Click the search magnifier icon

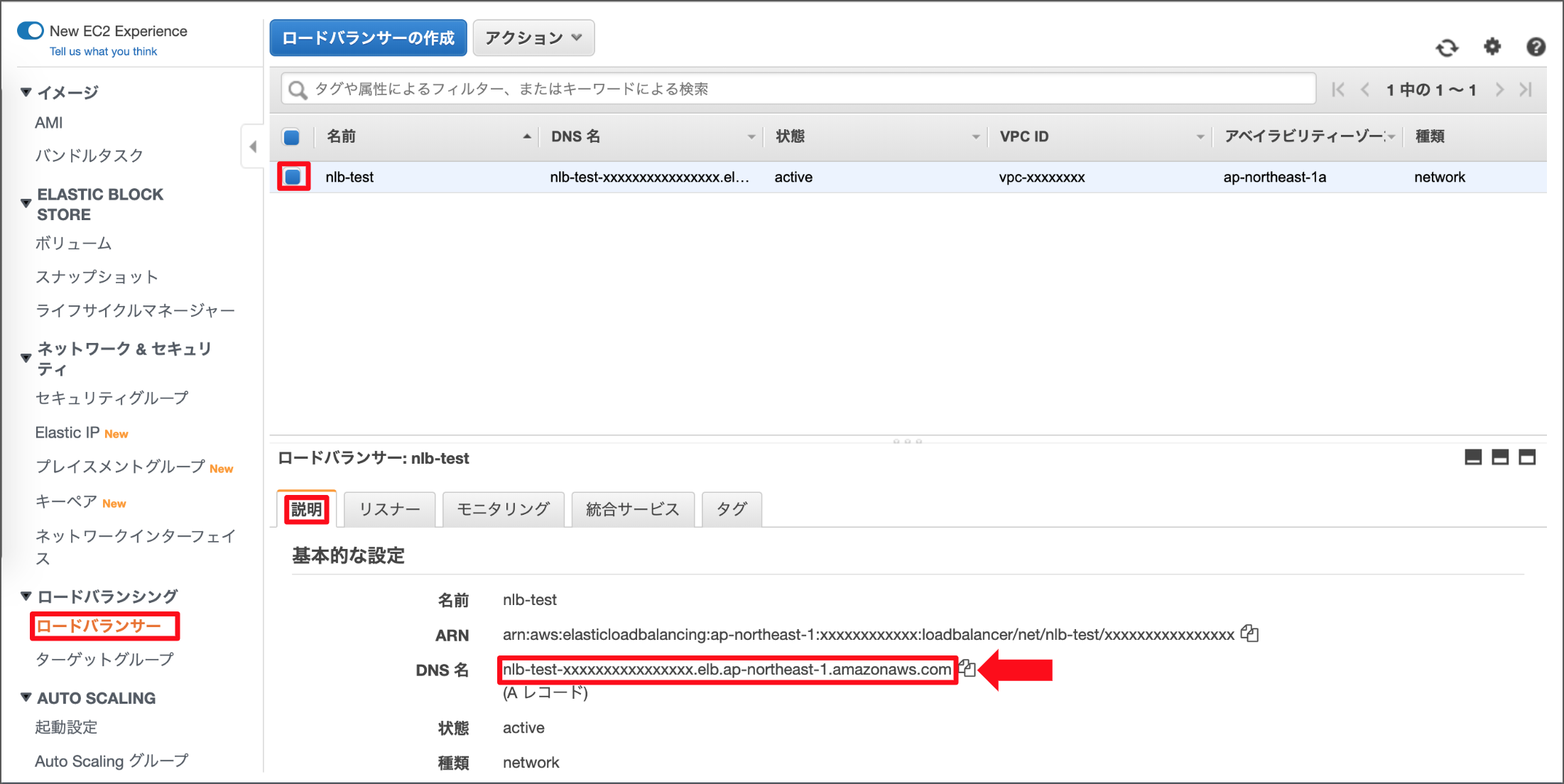[x=298, y=89]
